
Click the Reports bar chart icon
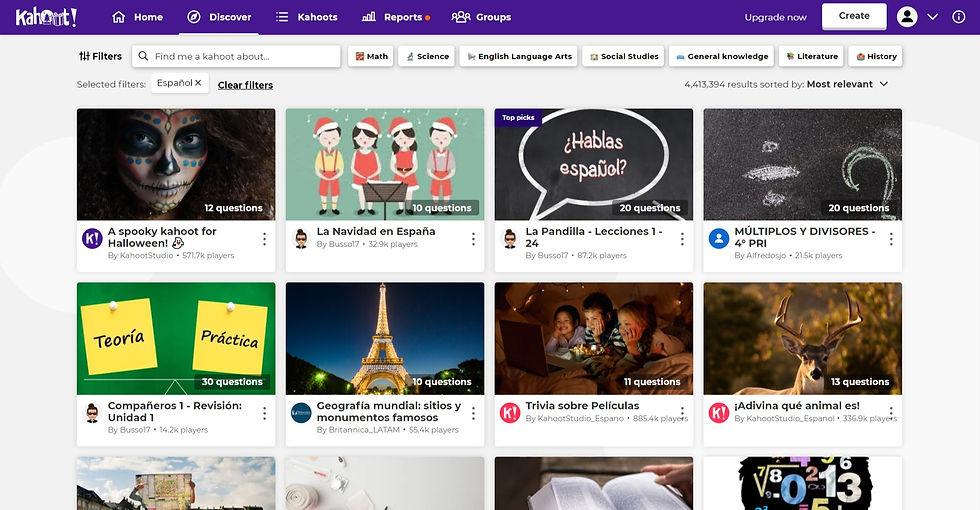tap(369, 17)
